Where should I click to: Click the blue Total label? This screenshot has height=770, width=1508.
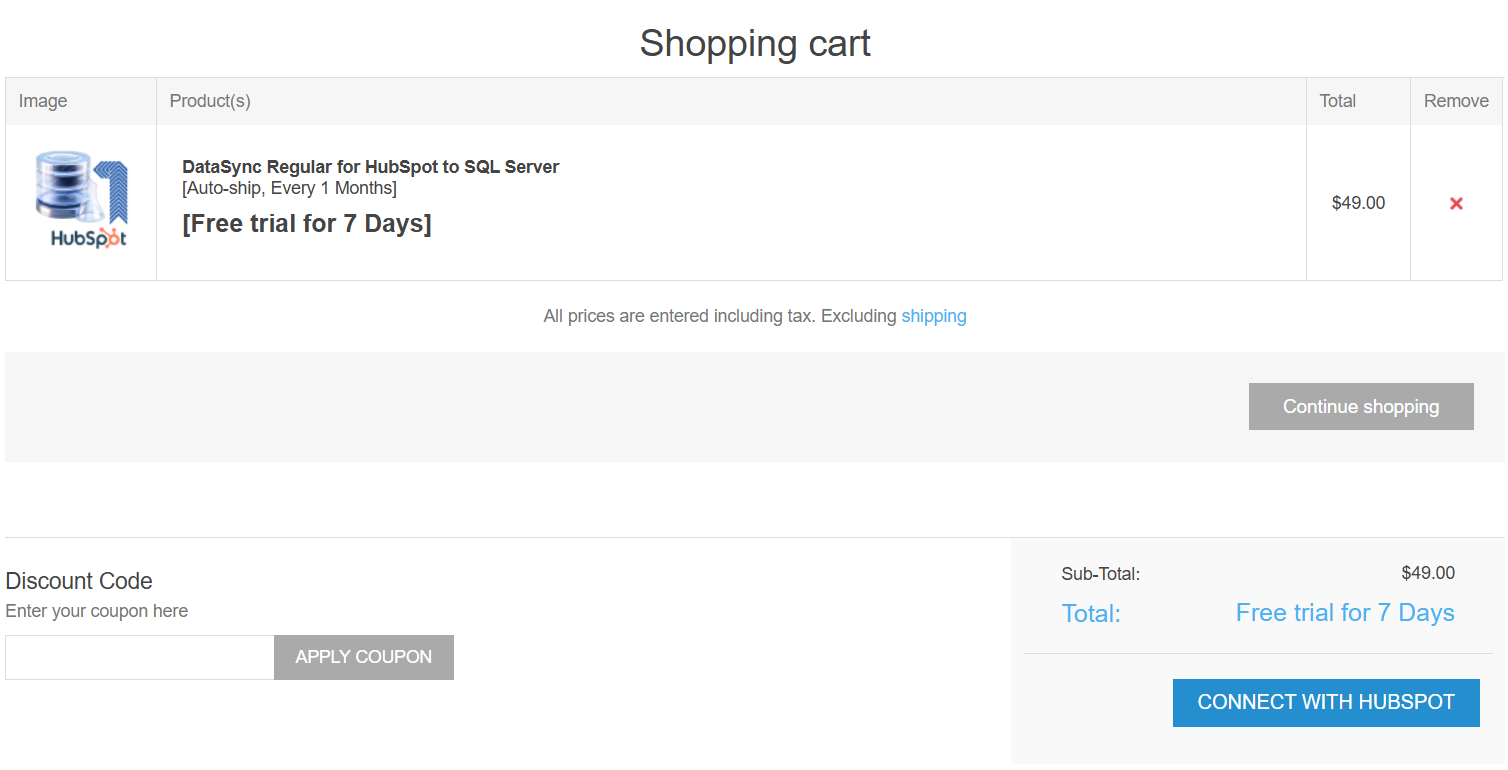(1091, 613)
